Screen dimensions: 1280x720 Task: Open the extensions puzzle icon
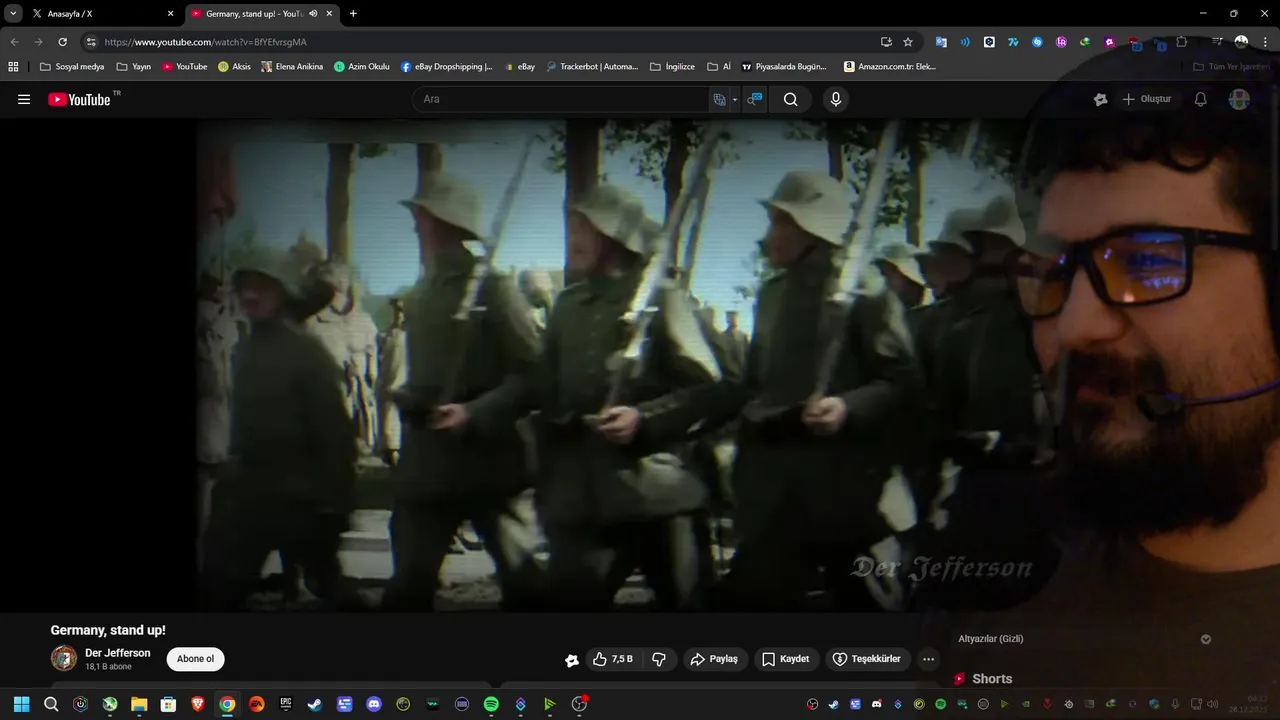click(x=1182, y=42)
